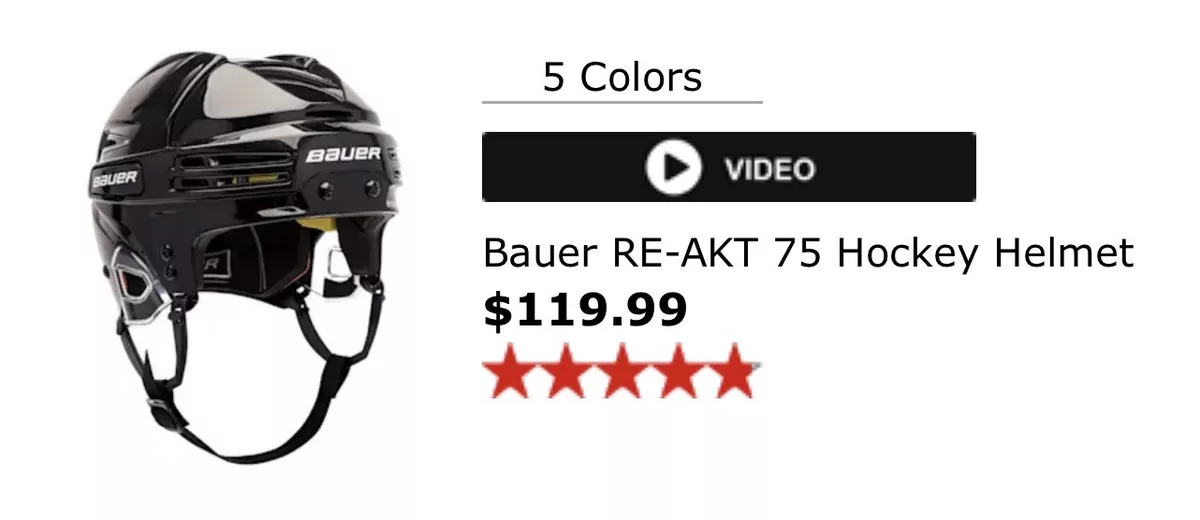Open the Bauer RE-AKT 75 Hockey Helmet title
Viewport: 1200px width, 520px height.
click(x=808, y=252)
